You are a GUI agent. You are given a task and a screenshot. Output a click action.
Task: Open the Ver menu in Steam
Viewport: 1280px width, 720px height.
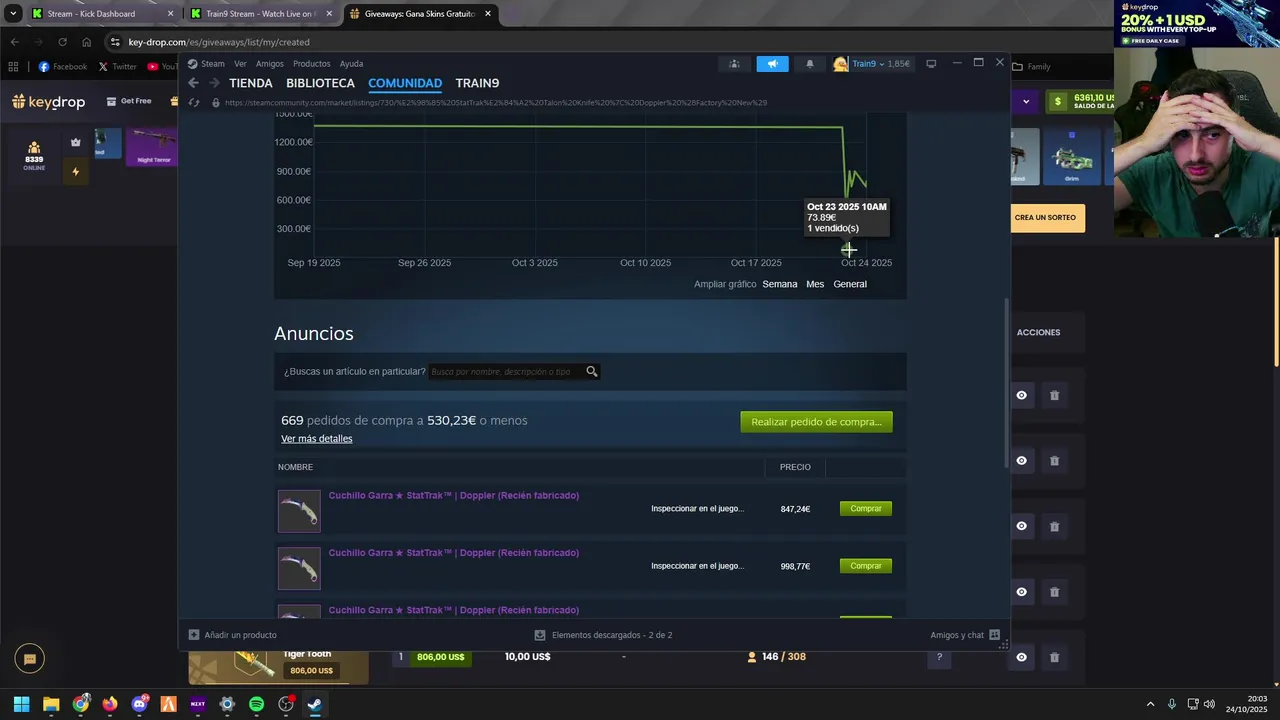pyautogui.click(x=240, y=64)
